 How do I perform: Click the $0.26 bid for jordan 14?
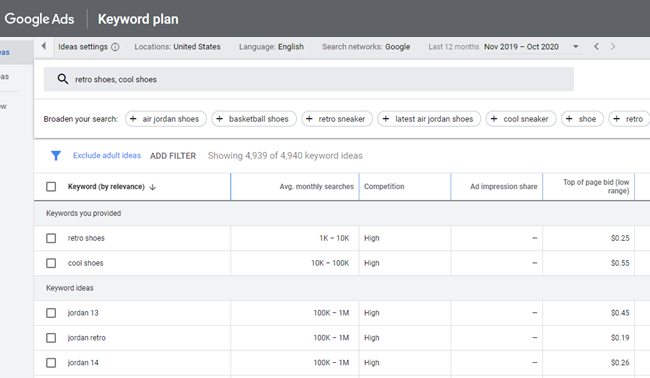point(620,363)
